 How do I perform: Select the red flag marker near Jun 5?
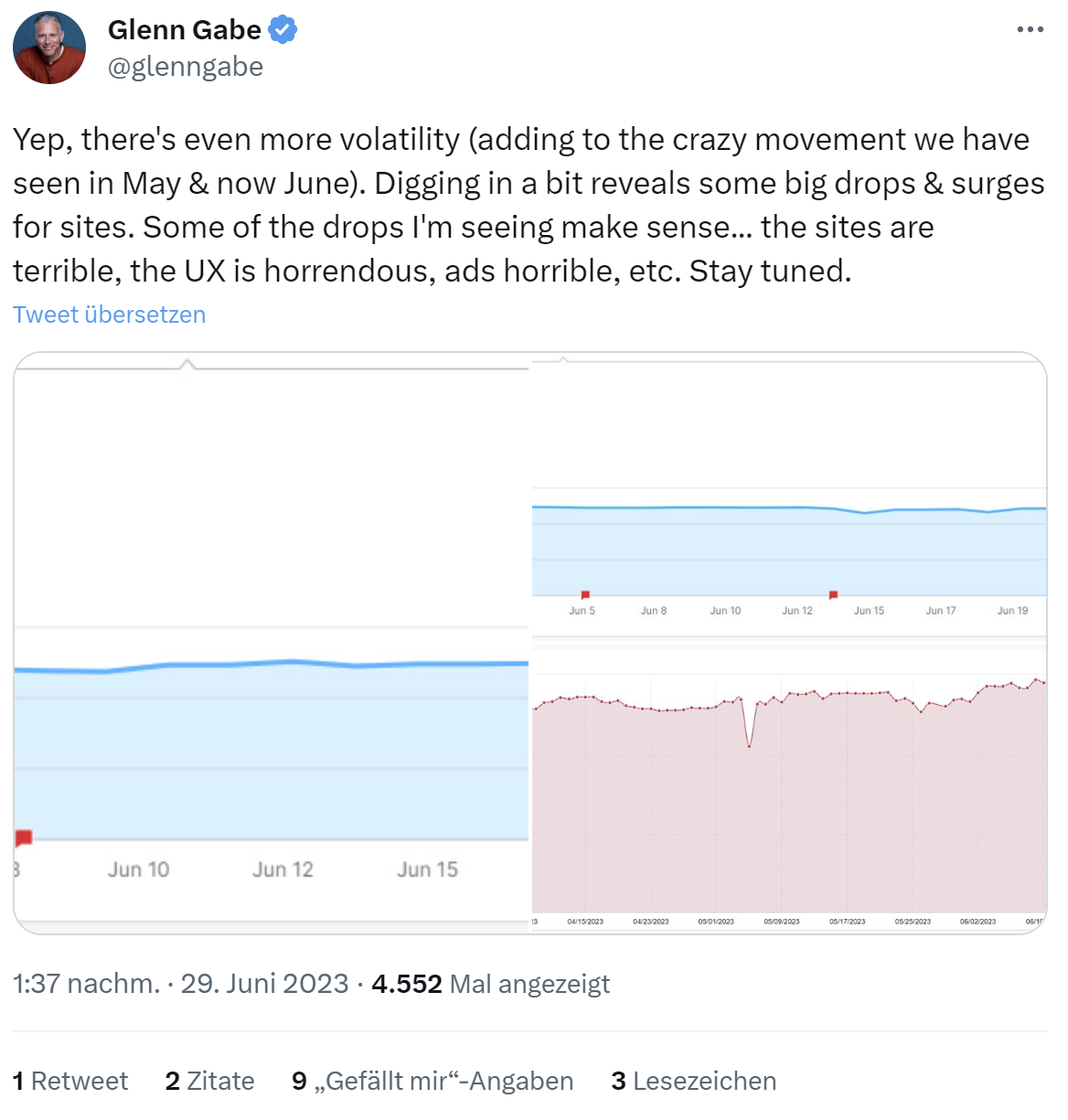584,594
